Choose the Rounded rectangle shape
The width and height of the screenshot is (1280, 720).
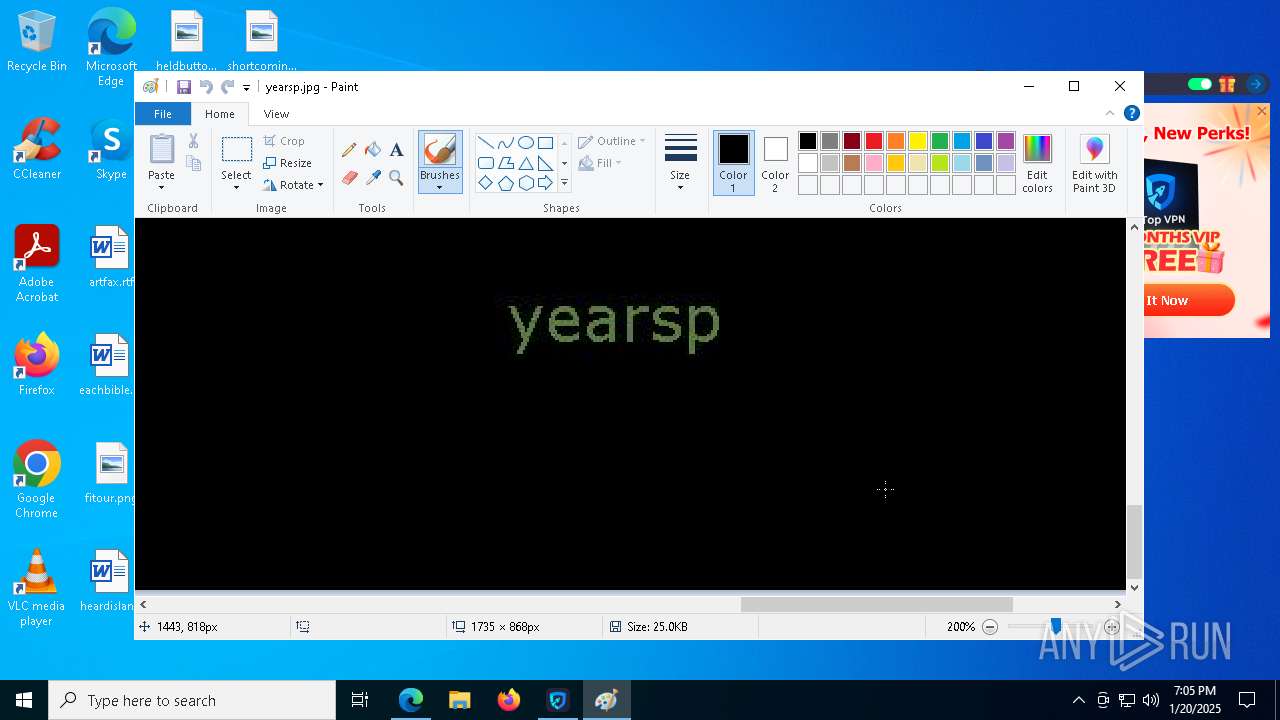coord(485,163)
